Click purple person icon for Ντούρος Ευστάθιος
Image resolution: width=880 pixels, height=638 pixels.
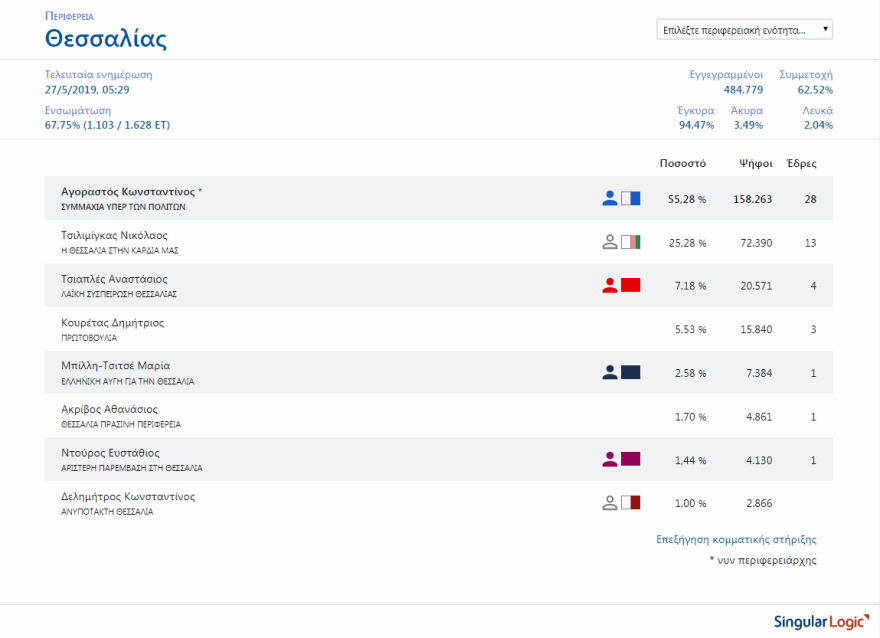pos(610,460)
